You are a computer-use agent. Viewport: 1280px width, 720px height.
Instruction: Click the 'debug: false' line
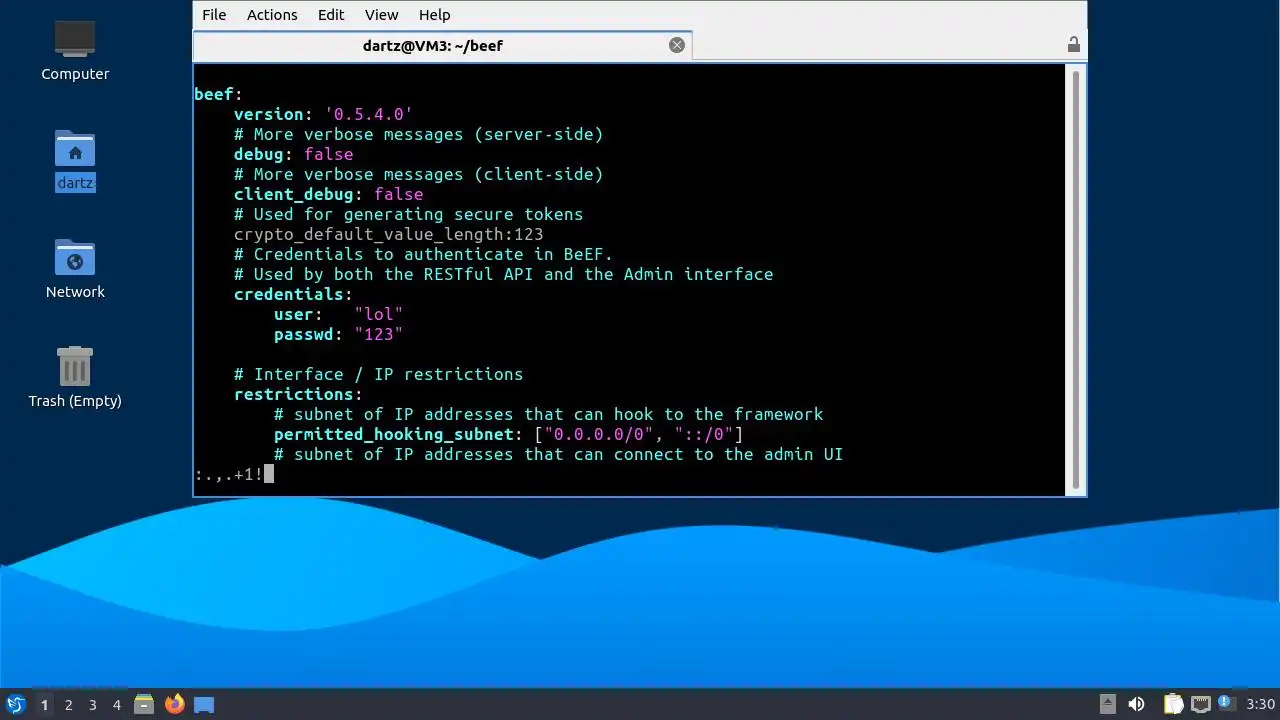[293, 154]
